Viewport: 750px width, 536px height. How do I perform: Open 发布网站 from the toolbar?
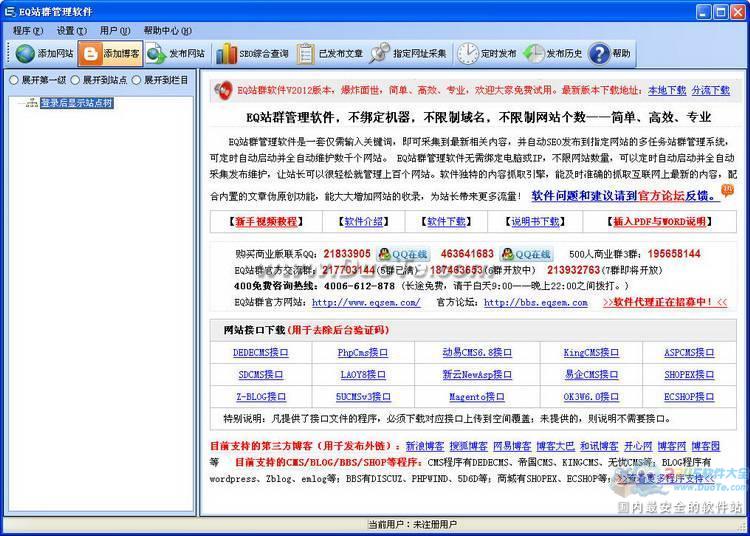[x=157, y=54]
